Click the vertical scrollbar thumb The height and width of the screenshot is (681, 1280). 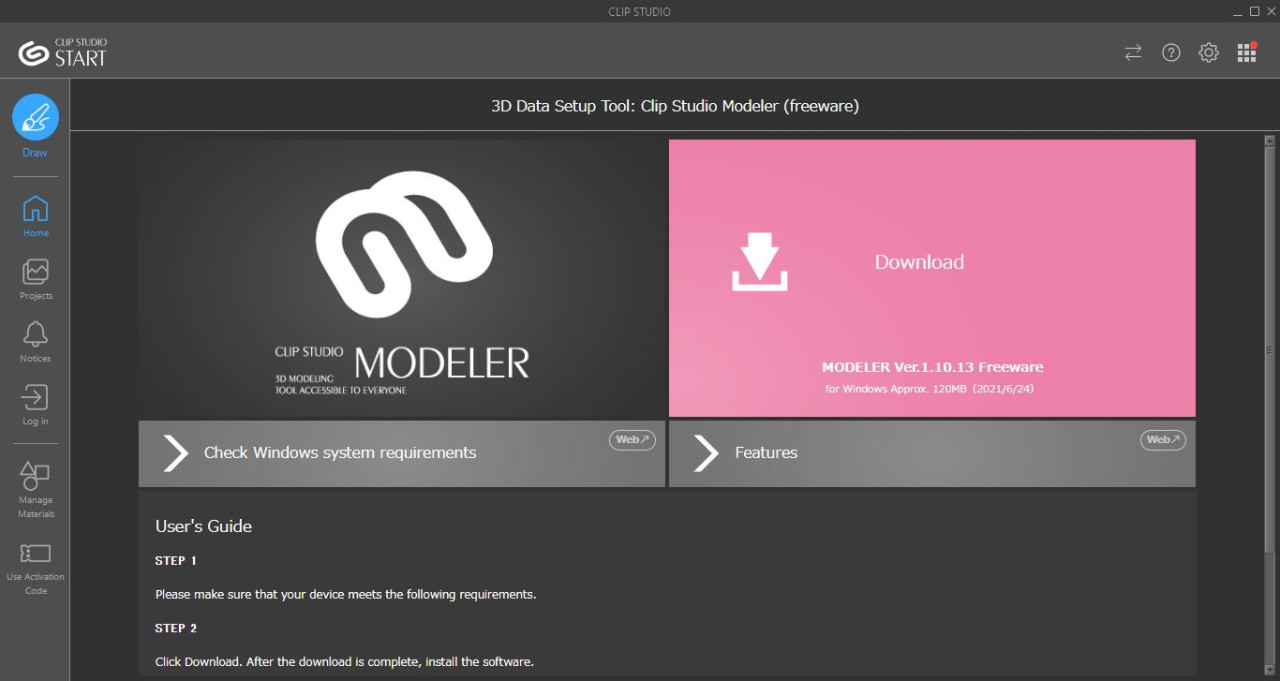click(1270, 349)
